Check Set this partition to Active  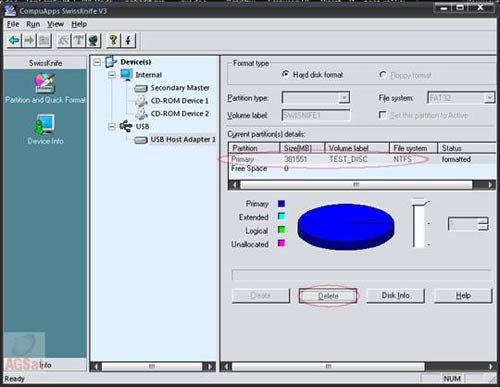click(383, 115)
